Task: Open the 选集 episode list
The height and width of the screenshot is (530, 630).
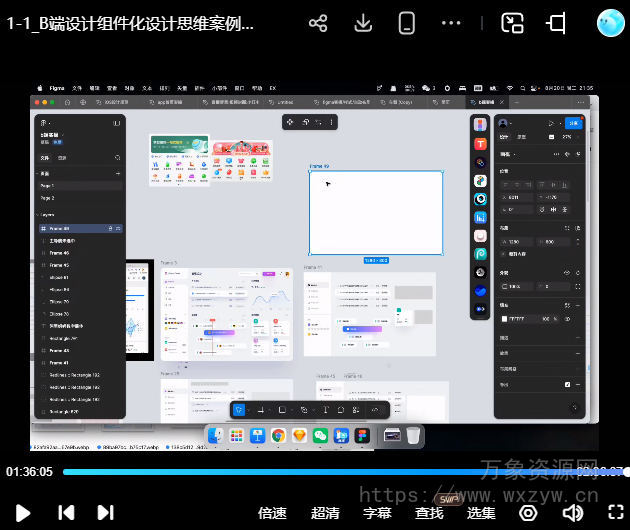Action: [x=481, y=513]
